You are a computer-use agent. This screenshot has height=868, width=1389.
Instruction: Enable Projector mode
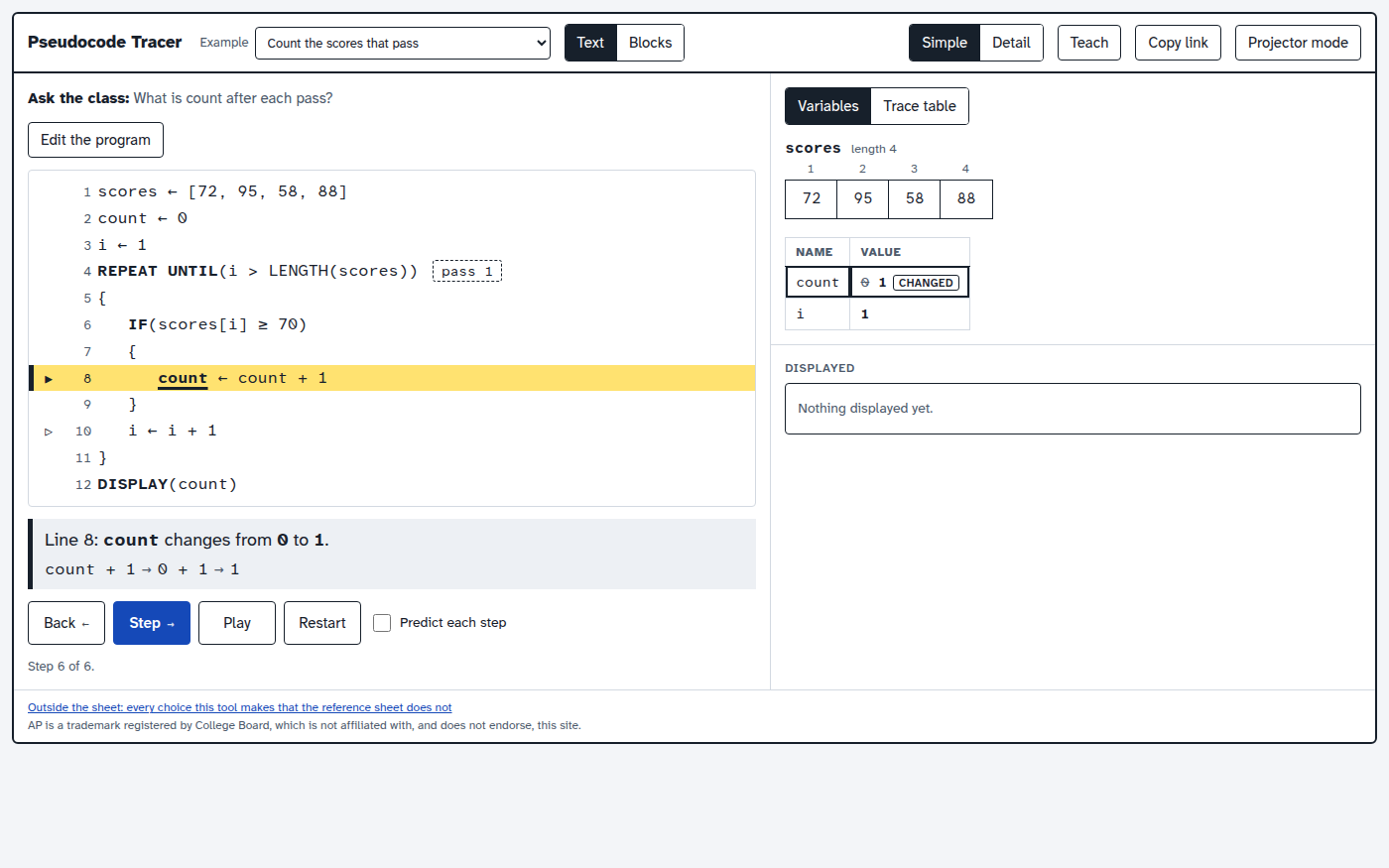(x=1298, y=43)
